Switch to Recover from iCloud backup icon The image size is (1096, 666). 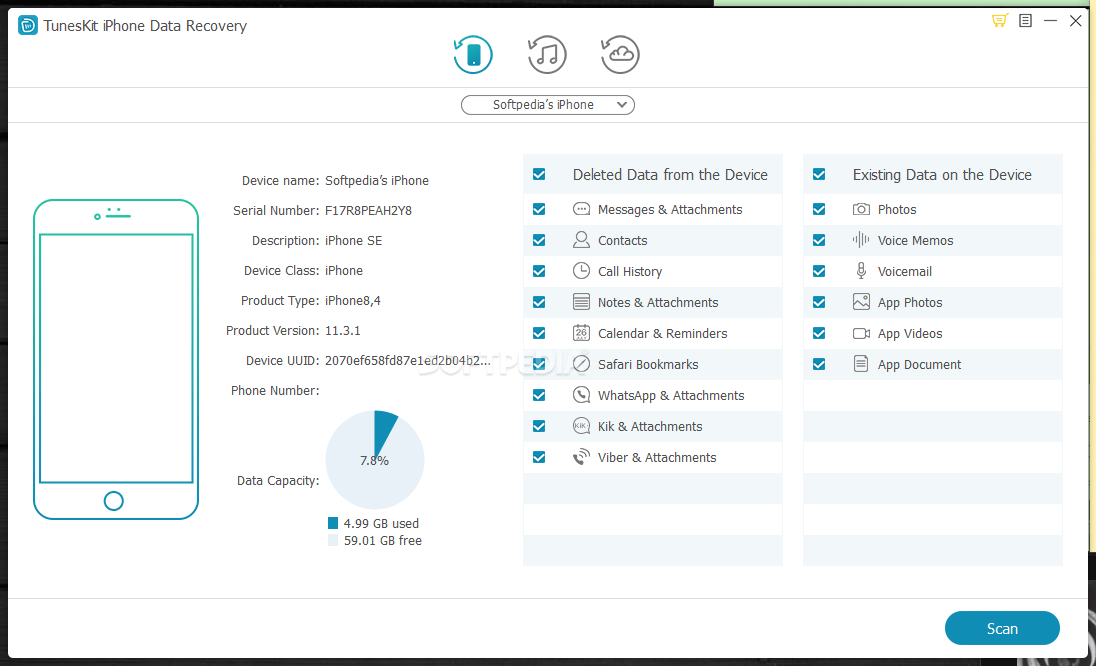tap(620, 55)
